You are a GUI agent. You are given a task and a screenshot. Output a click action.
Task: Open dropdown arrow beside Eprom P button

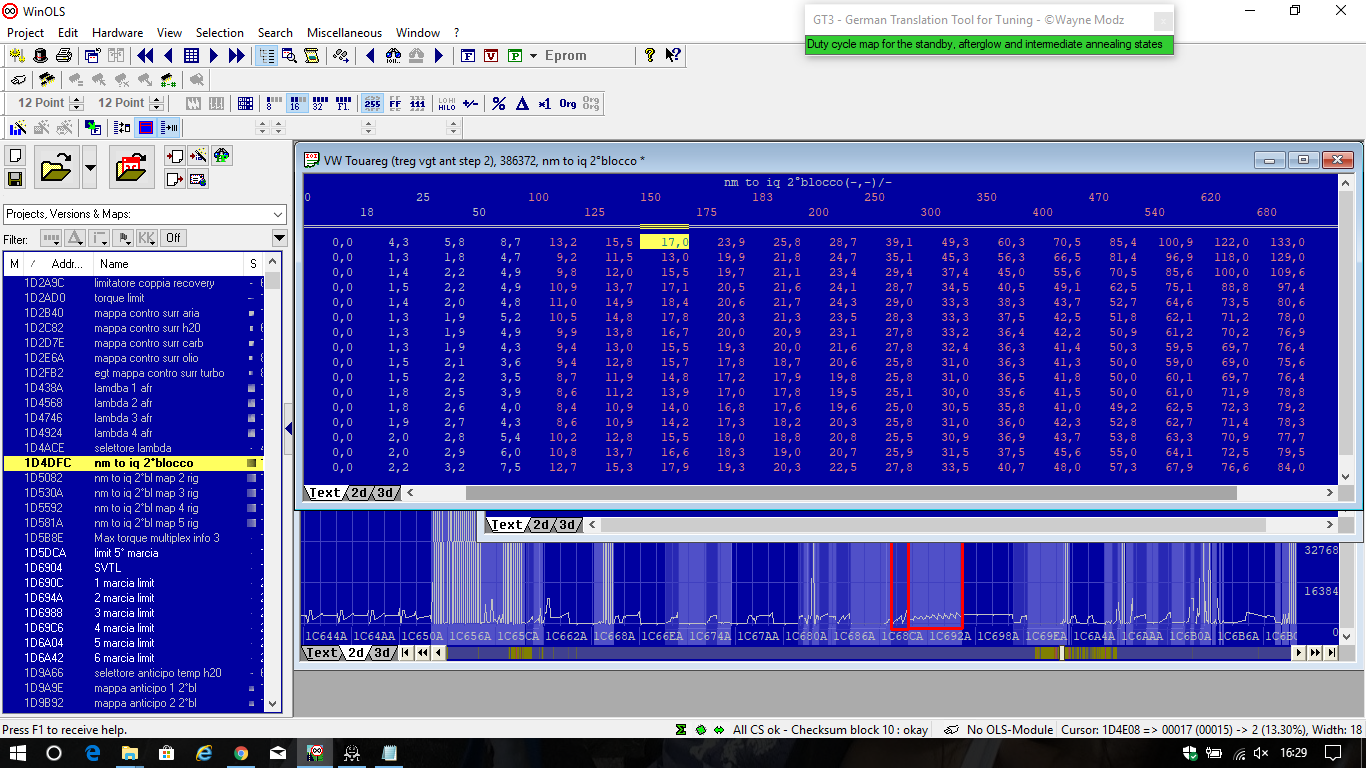click(x=533, y=55)
